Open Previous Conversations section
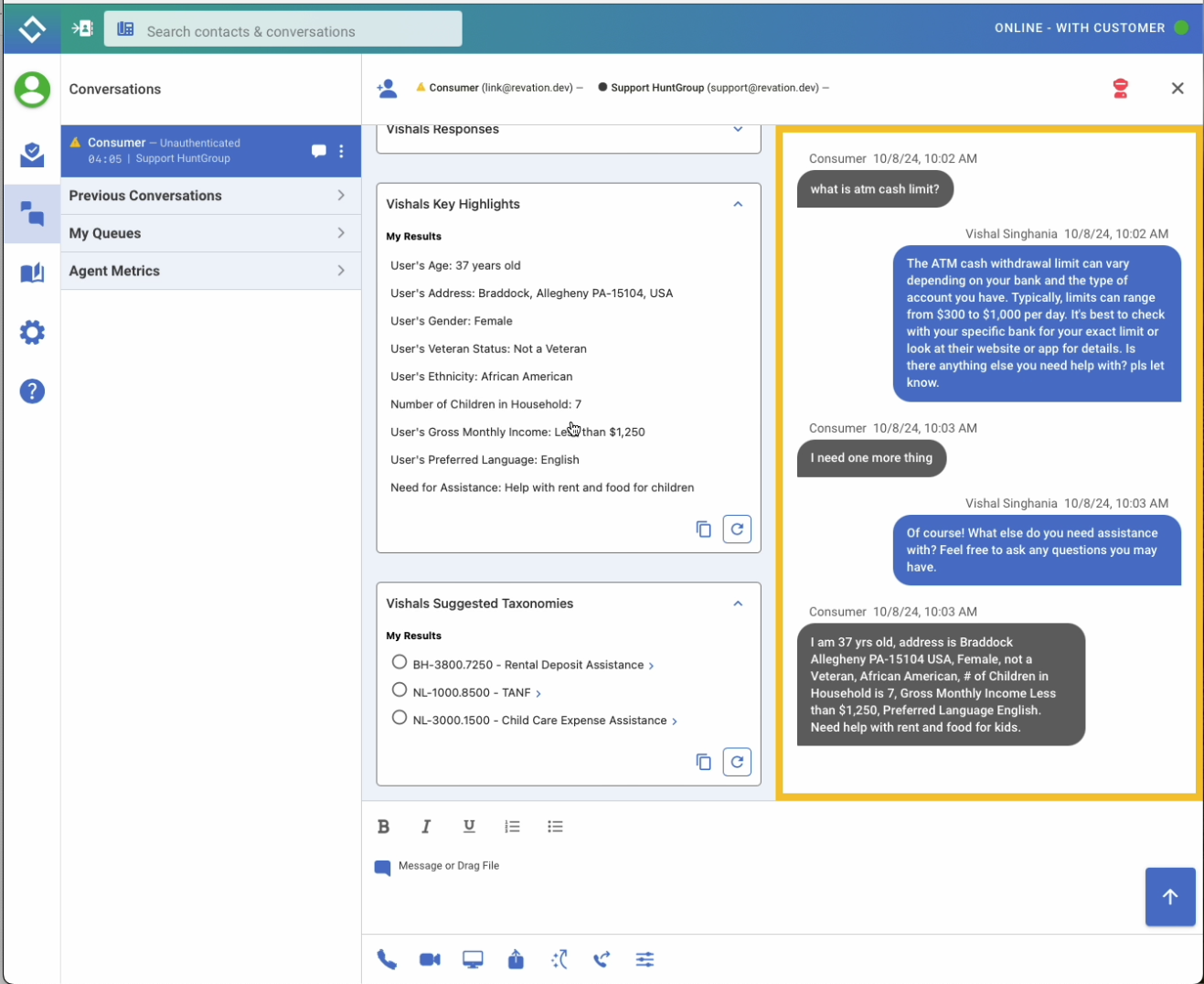The image size is (1204, 984). [x=210, y=196]
